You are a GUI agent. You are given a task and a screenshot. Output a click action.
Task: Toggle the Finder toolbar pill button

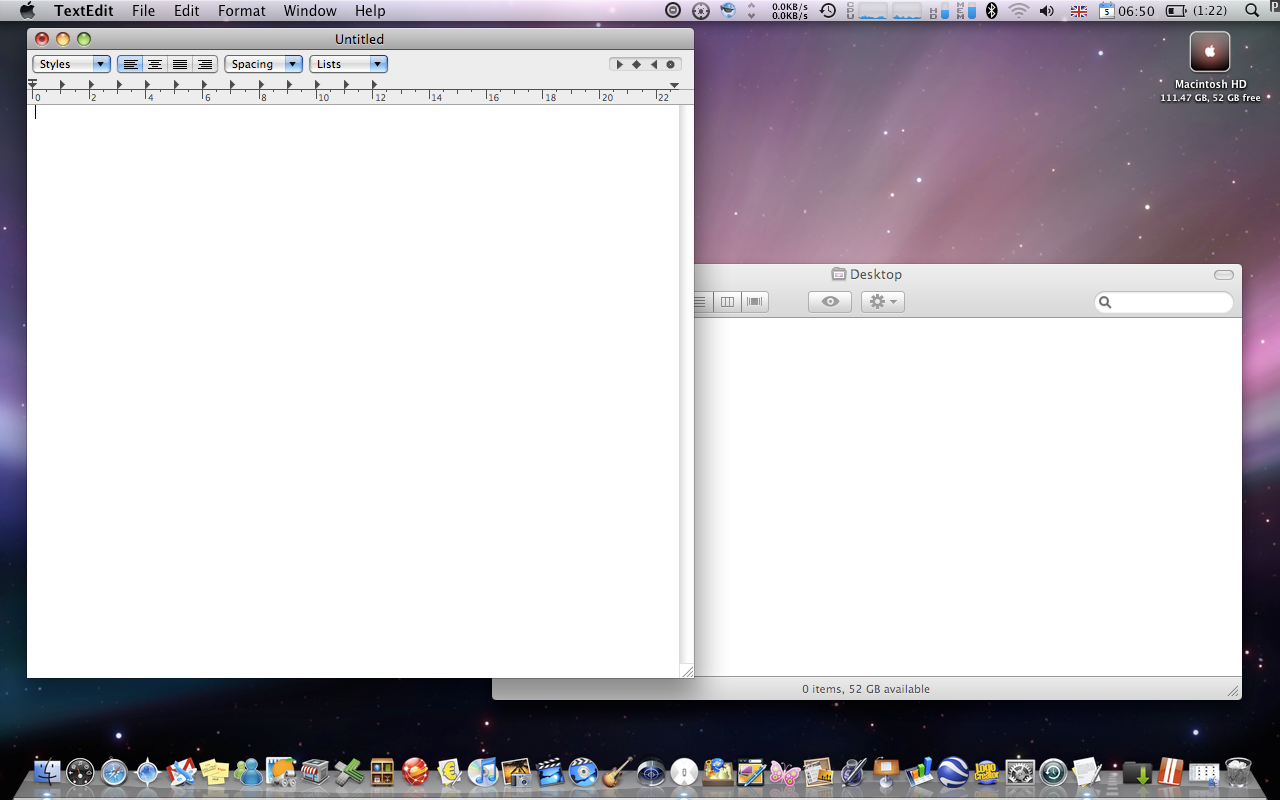(x=1224, y=275)
